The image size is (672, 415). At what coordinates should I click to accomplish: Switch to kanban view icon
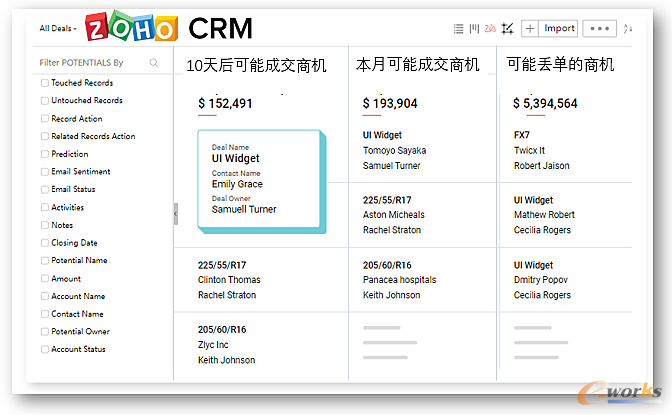pyautogui.click(x=474, y=29)
